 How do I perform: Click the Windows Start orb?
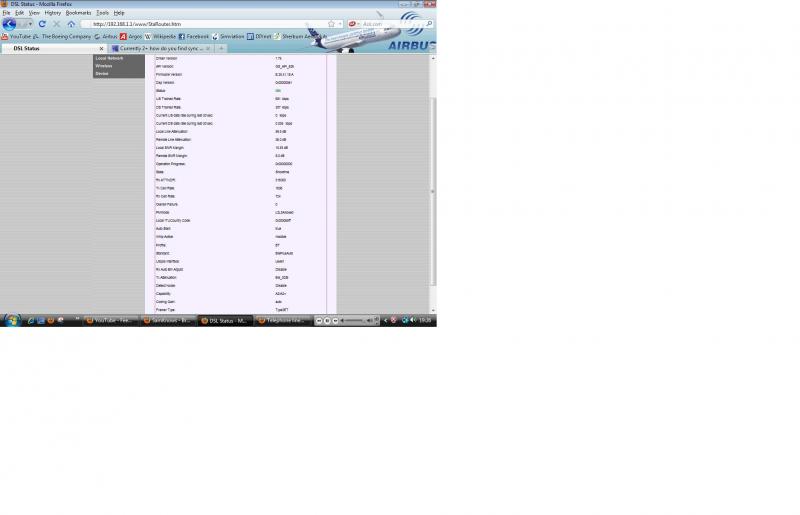pos(13,320)
